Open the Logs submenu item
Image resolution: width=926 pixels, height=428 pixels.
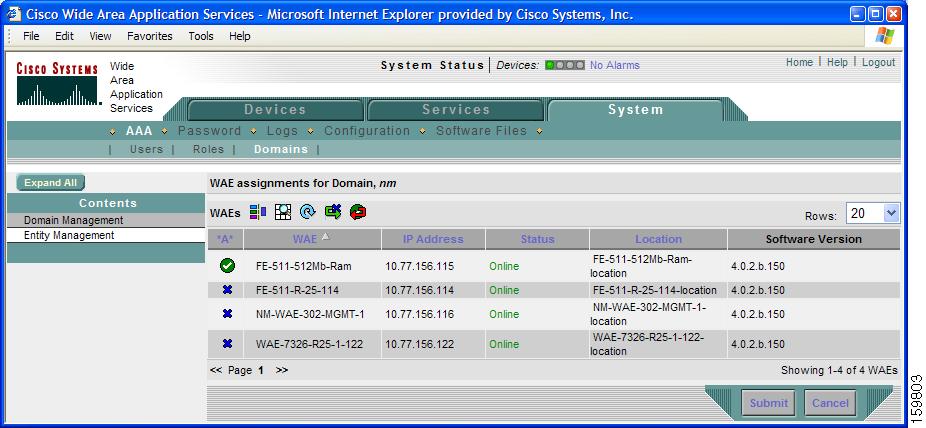282,131
